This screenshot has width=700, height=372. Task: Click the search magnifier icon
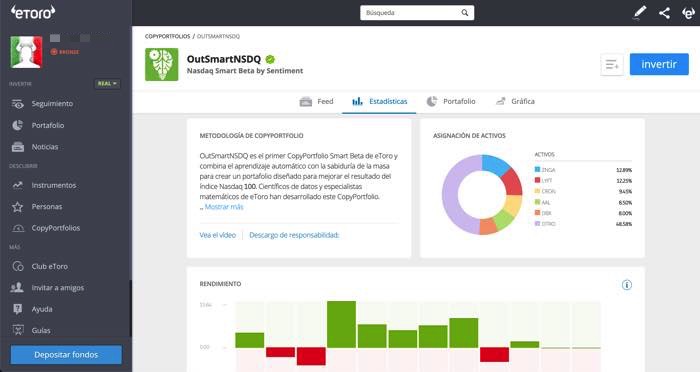465,13
